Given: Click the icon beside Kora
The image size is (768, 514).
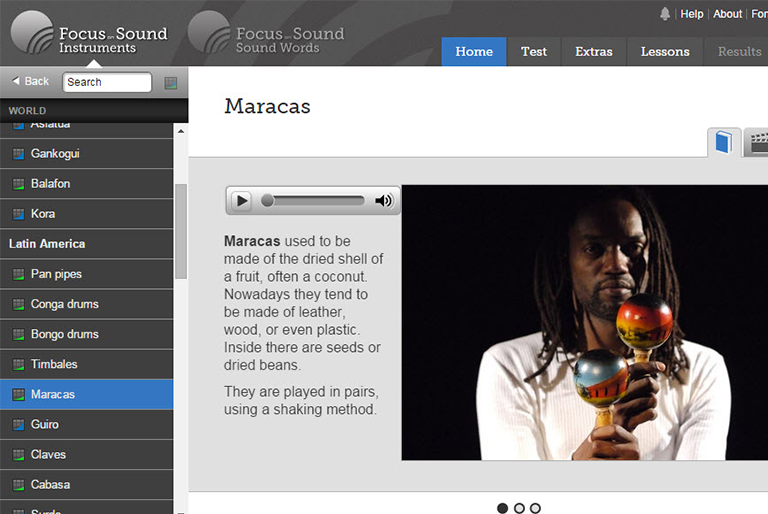Looking at the screenshot, I should [x=18, y=214].
